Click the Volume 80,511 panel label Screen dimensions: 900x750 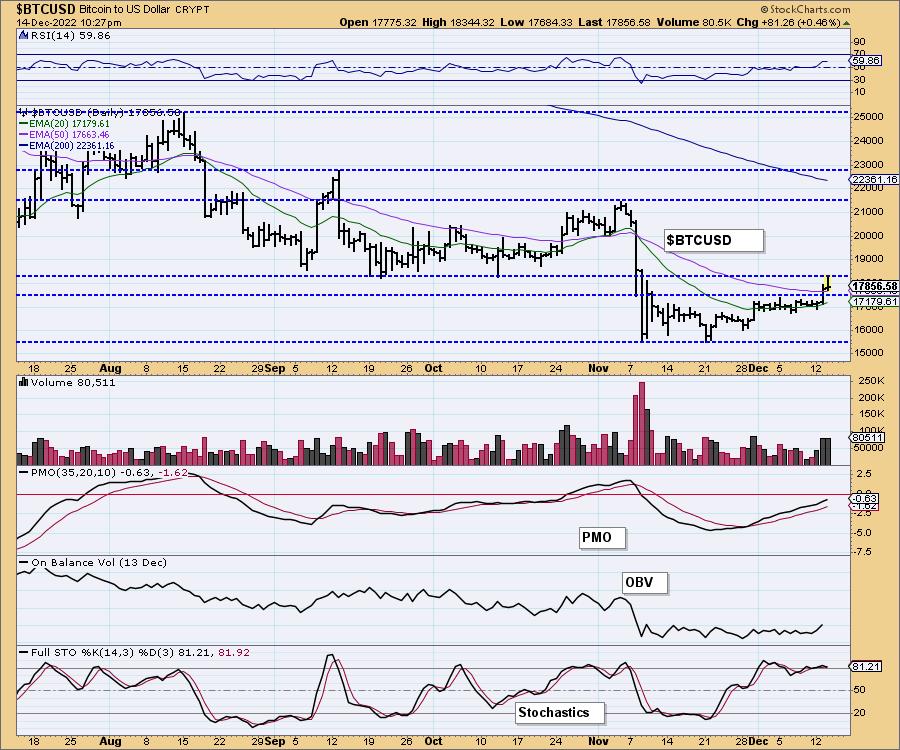click(73, 382)
